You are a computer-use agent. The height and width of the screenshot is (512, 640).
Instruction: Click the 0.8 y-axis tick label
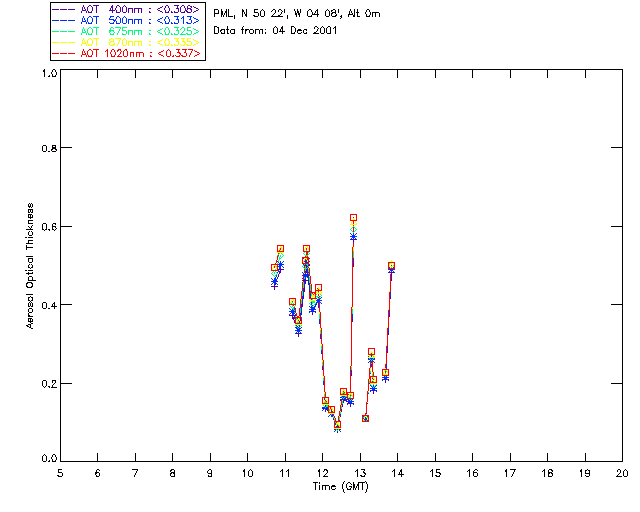pyautogui.click(x=49, y=148)
